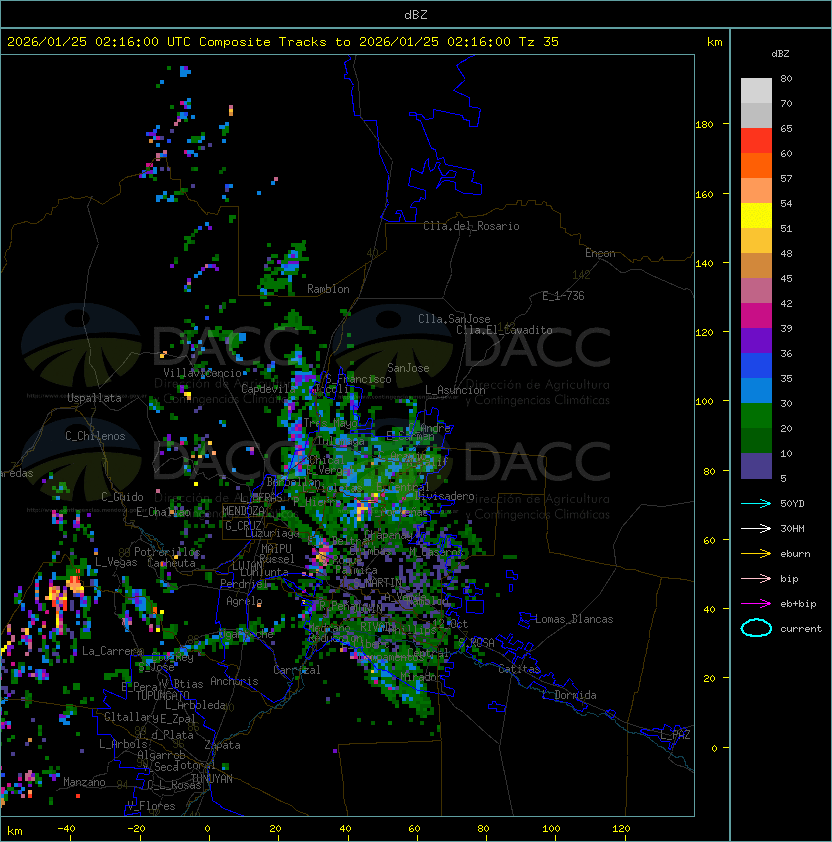Click the 'C_Chilenos' map label
This screenshot has height=842, width=832.
pyautogui.click(x=95, y=436)
